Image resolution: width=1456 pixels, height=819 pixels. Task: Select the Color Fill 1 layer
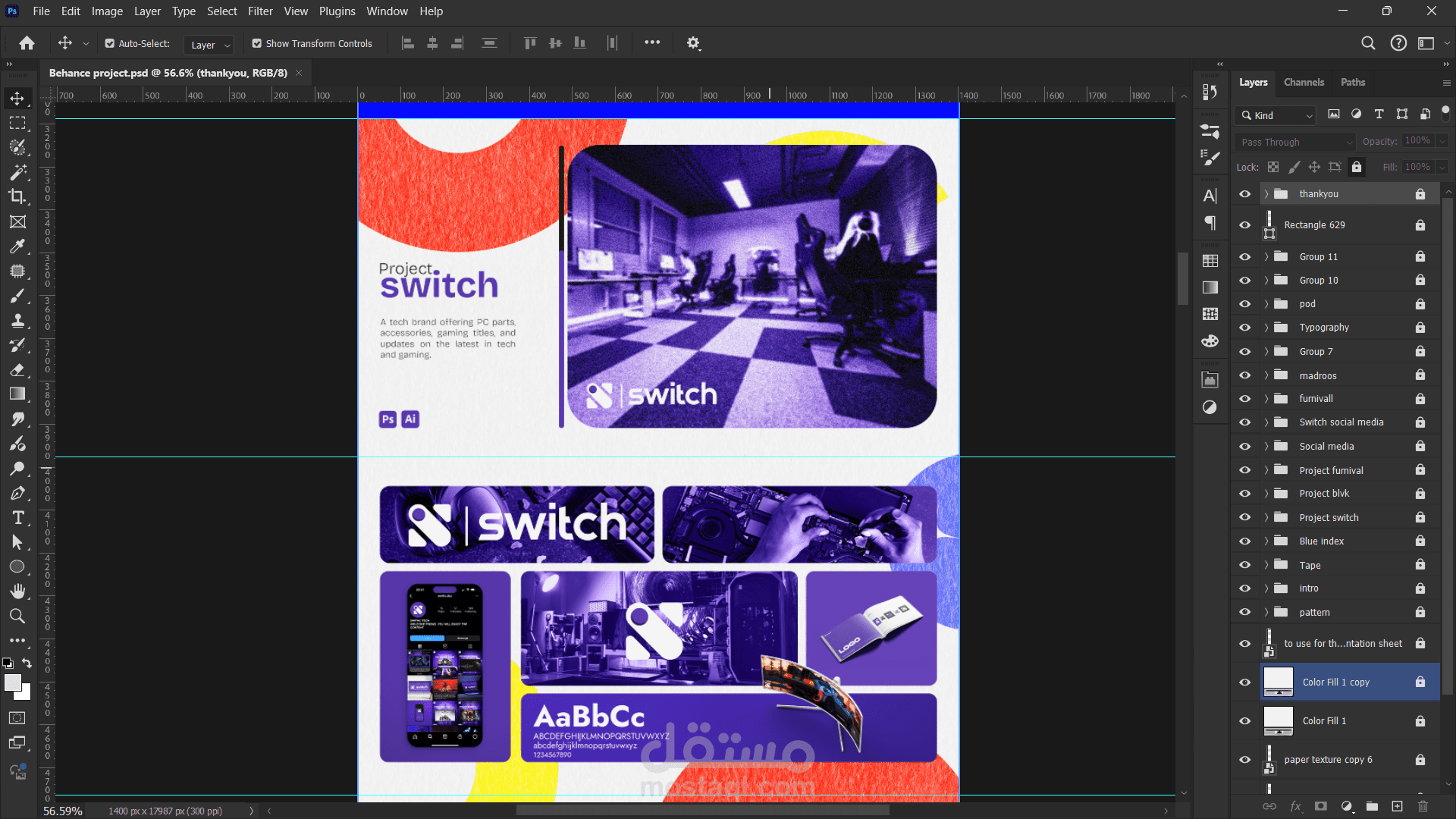point(1324,721)
